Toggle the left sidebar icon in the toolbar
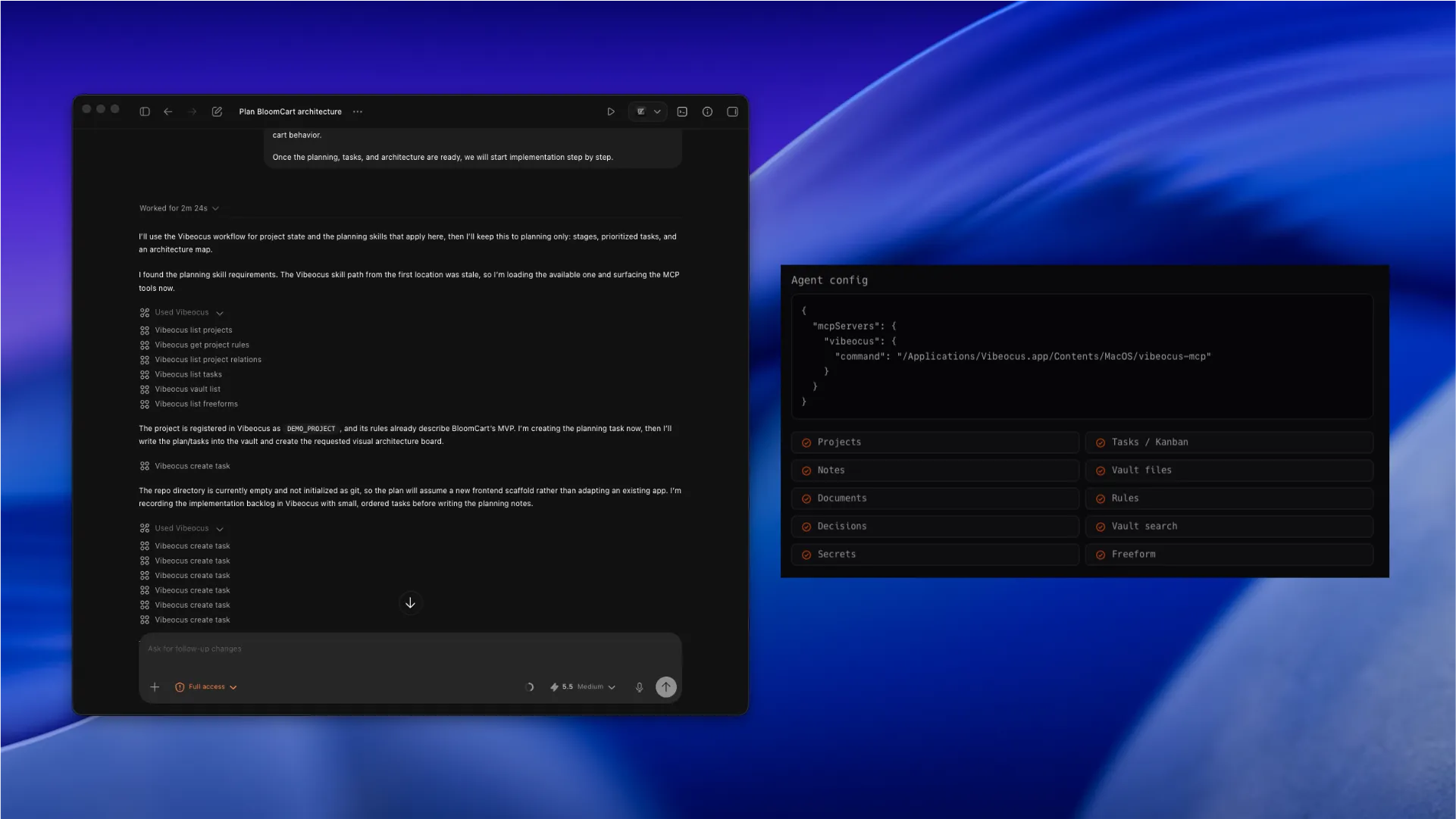Image resolution: width=1456 pixels, height=819 pixels. coord(145,111)
